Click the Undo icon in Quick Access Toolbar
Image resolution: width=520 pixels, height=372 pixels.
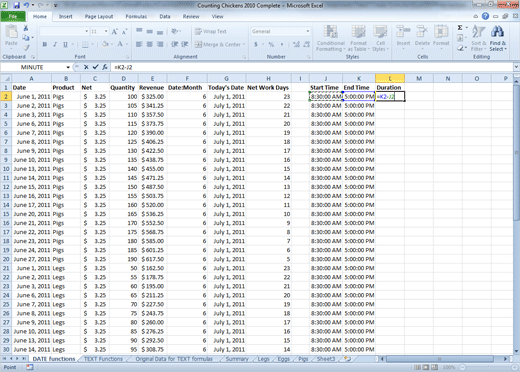(x=26, y=5)
